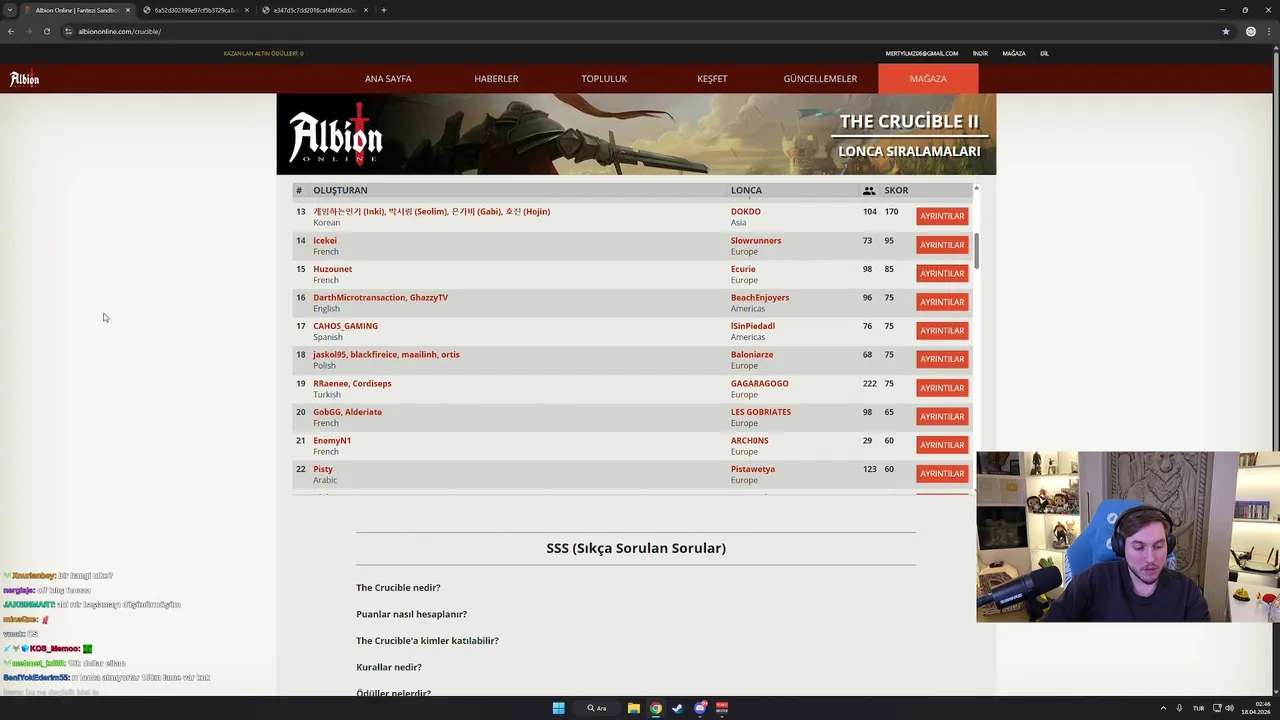The image size is (1280, 720).
Task: Sort by the members people icon column
Action: [x=869, y=190]
